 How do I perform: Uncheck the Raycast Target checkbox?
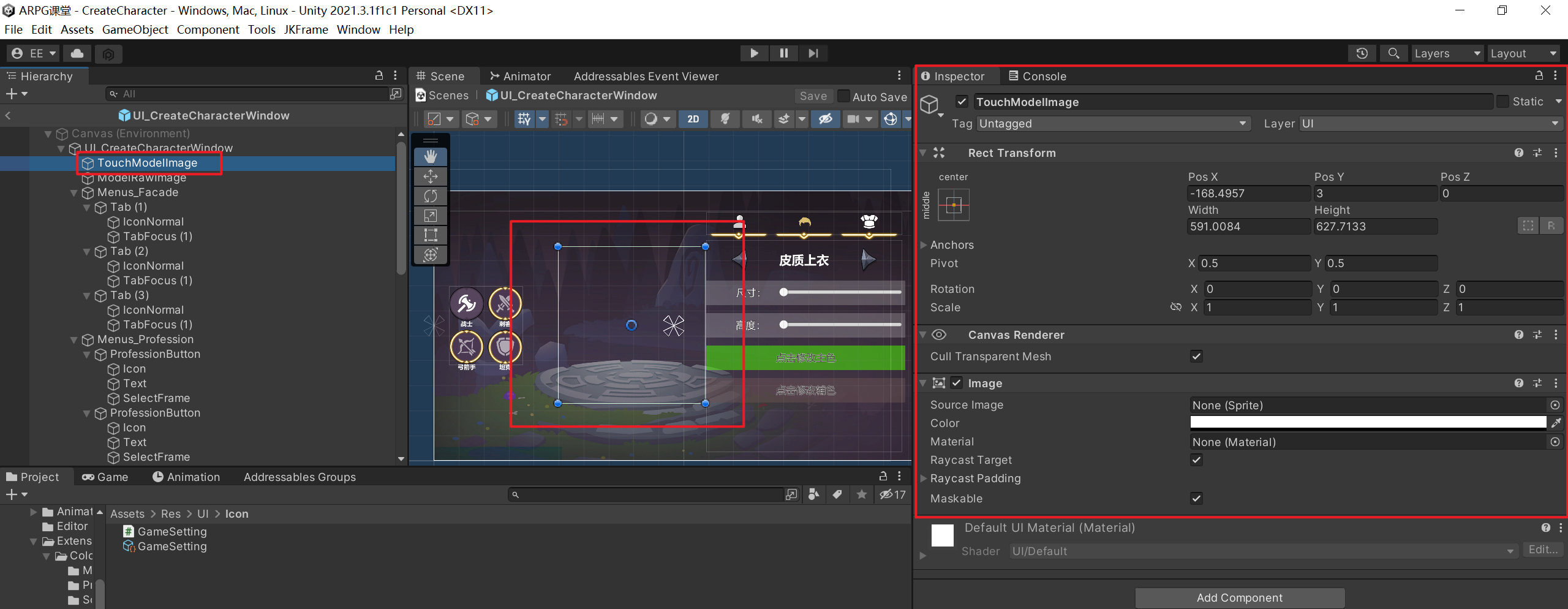(1196, 460)
